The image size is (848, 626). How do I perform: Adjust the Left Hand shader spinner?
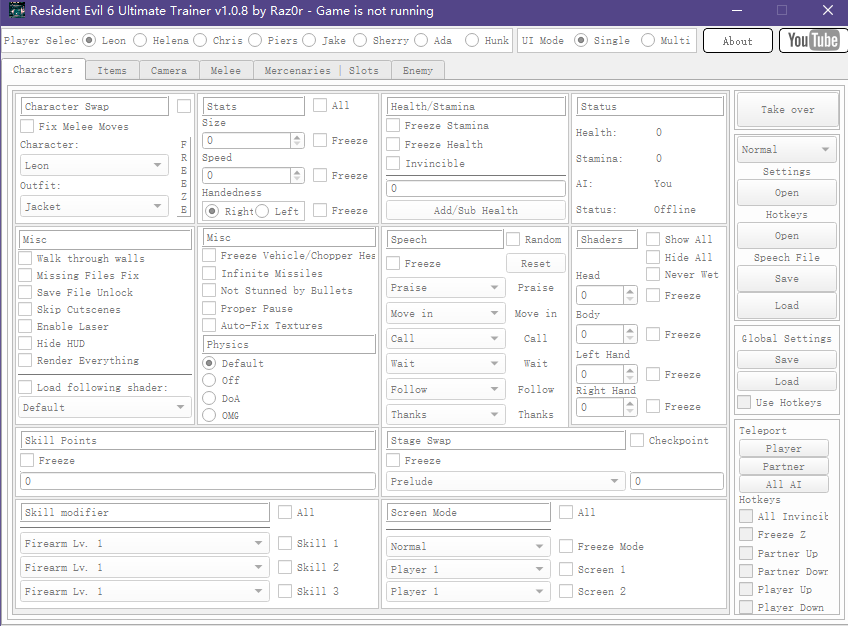[x=630, y=374]
